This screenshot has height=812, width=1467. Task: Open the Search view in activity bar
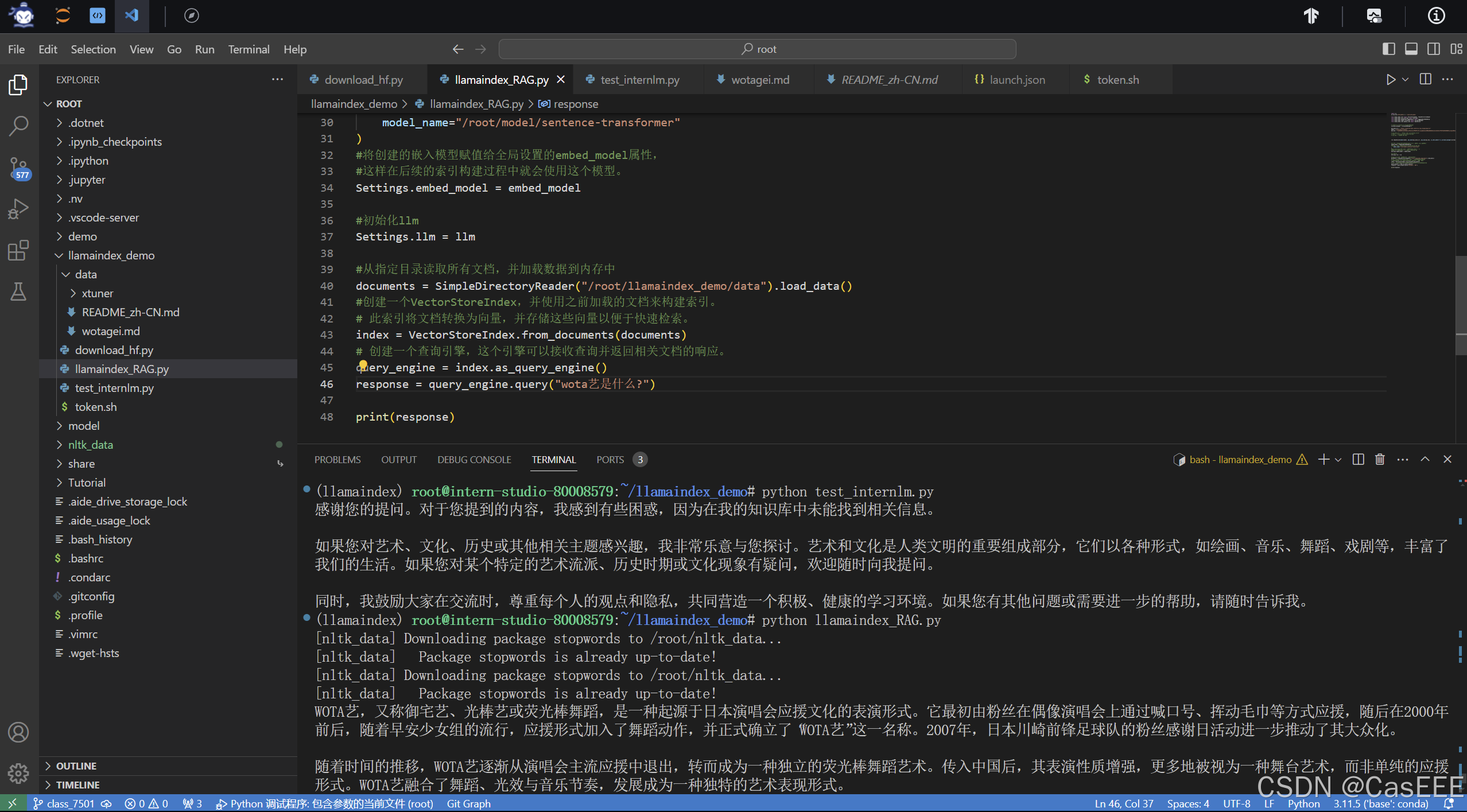coord(18,126)
